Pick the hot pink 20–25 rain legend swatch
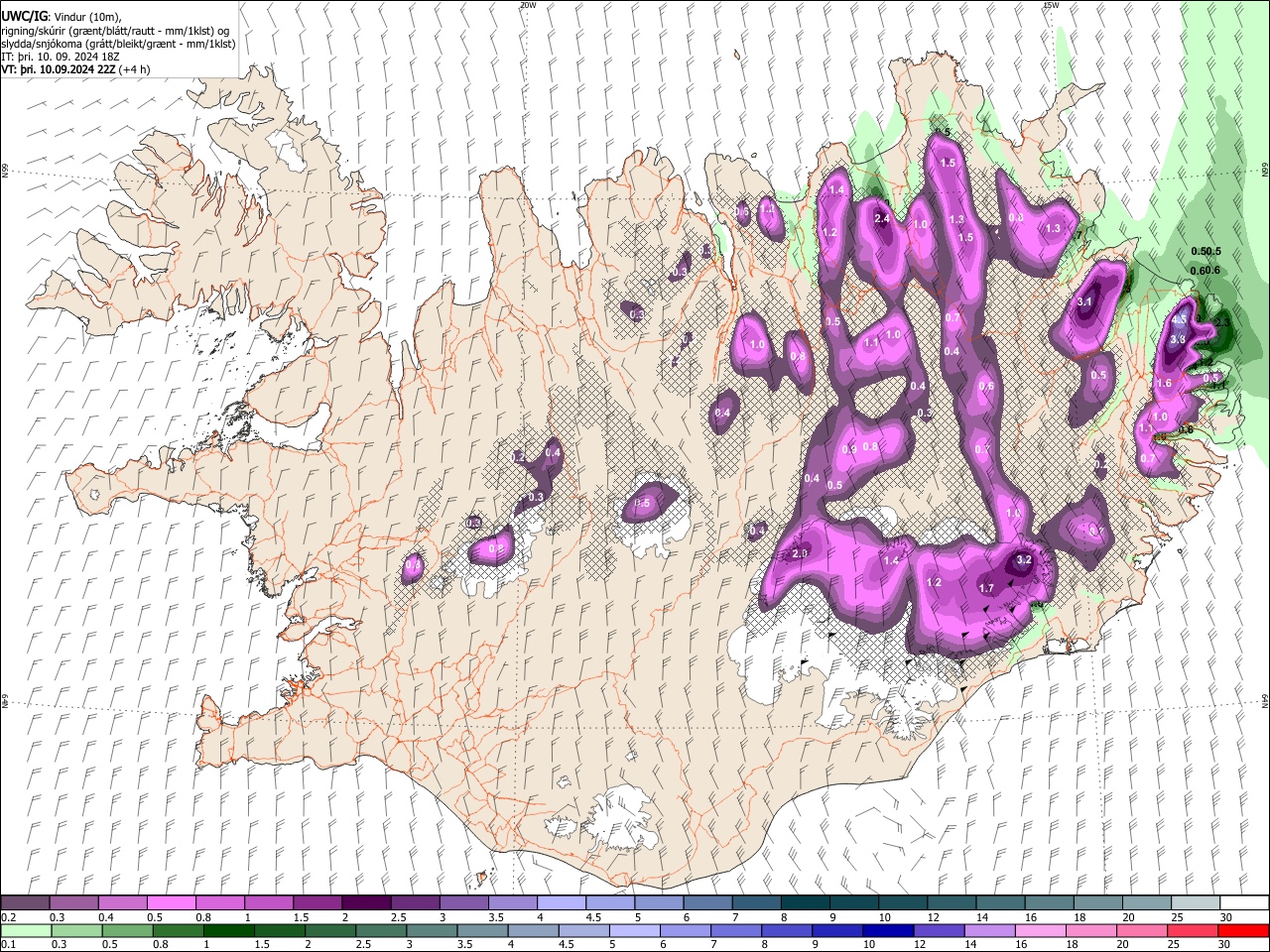Screen dimensions: 1270x952 pyautogui.click(x=1141, y=931)
